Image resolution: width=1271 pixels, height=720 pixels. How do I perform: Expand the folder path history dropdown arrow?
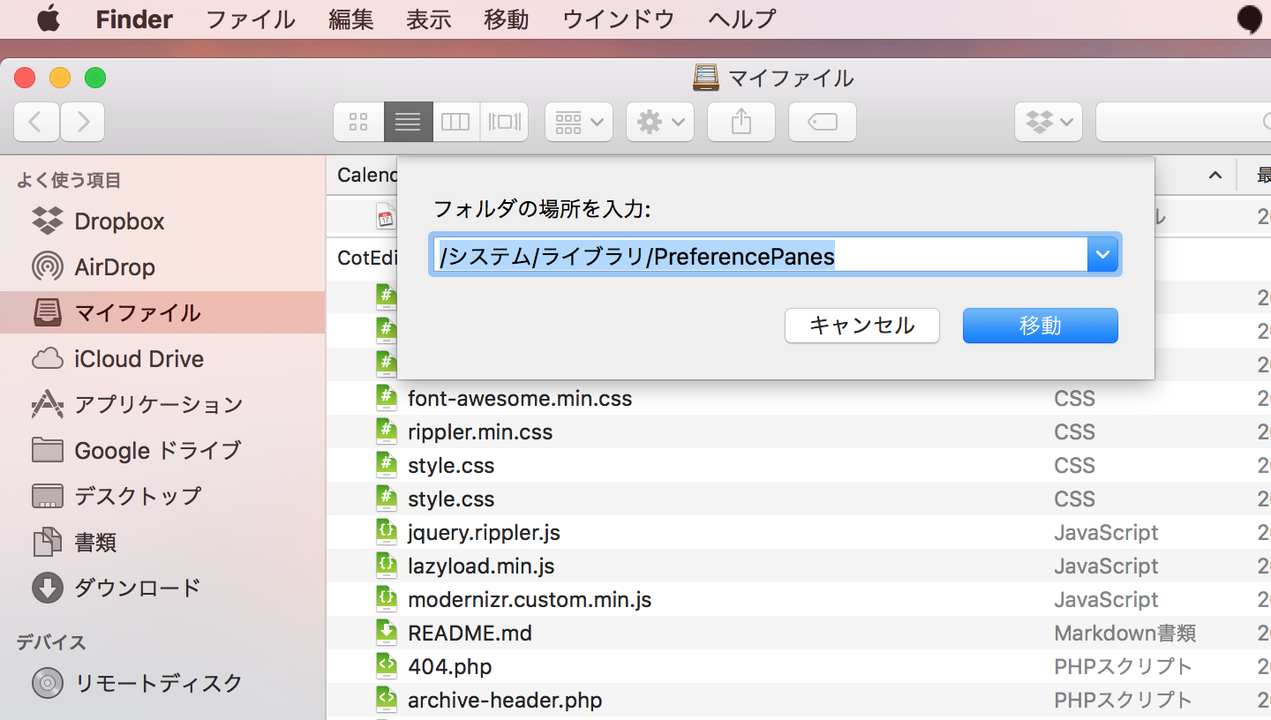coord(1102,256)
